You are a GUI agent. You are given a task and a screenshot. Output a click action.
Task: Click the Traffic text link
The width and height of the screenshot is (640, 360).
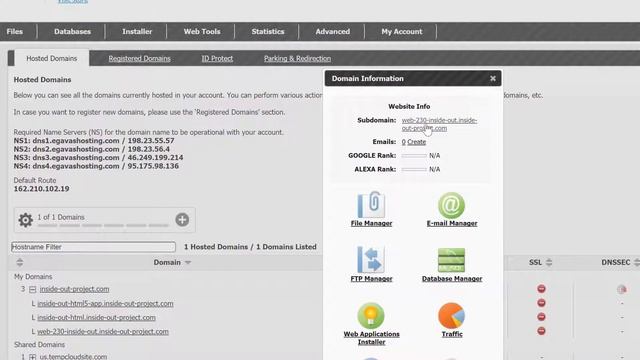(452, 334)
